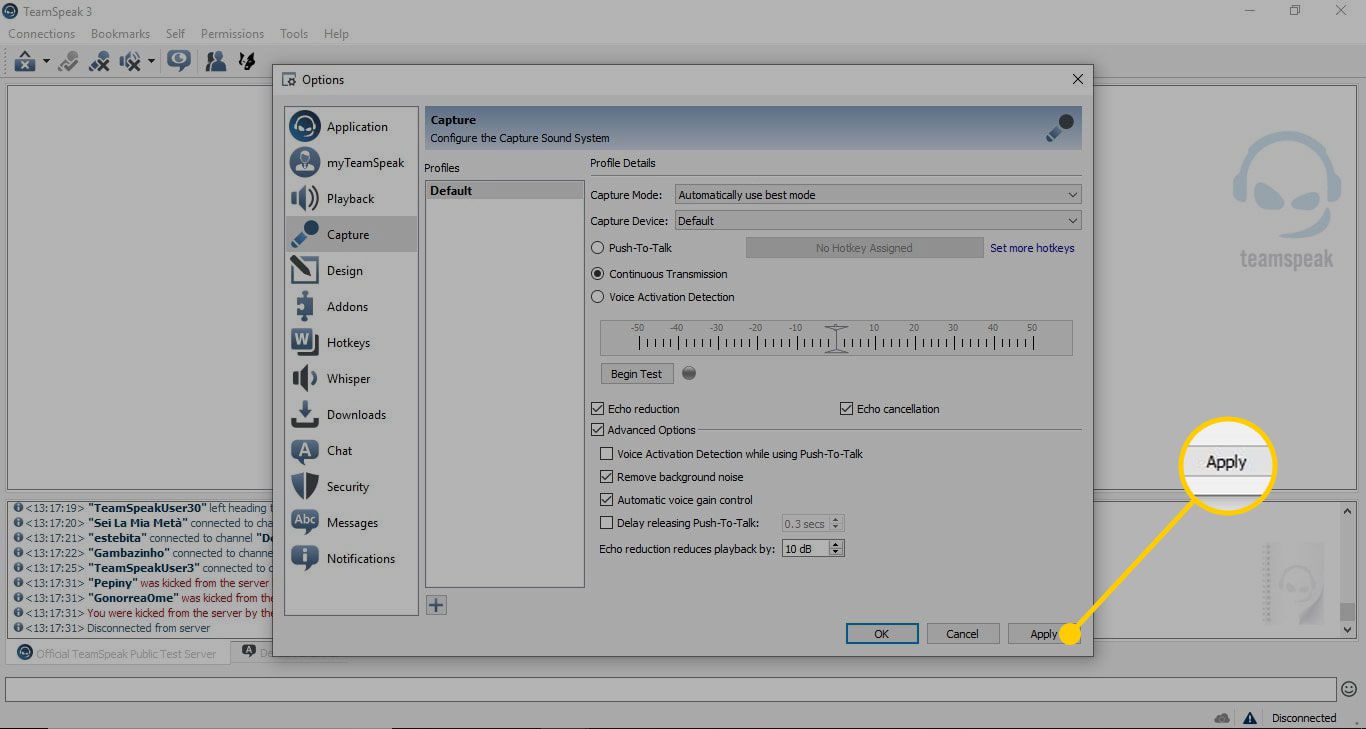Open the Notifications options category
Viewport: 1366px width, 729px height.
coord(351,559)
